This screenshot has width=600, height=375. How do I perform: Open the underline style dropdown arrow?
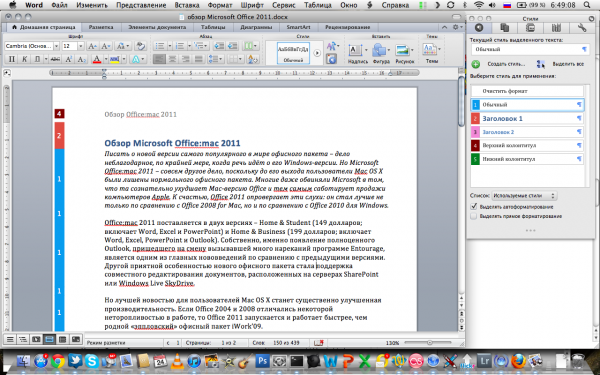46,59
